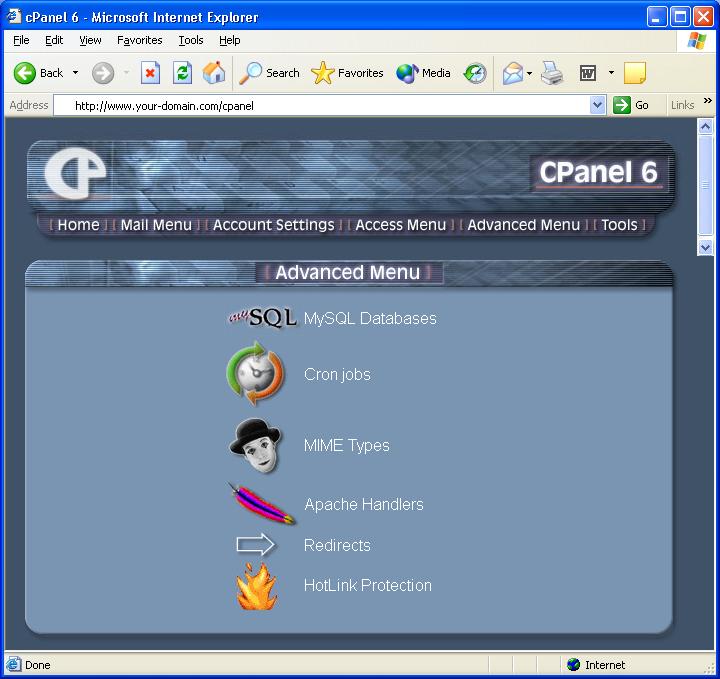Open the Home link in cPanel navigation
720x679 pixels.
coord(79,225)
